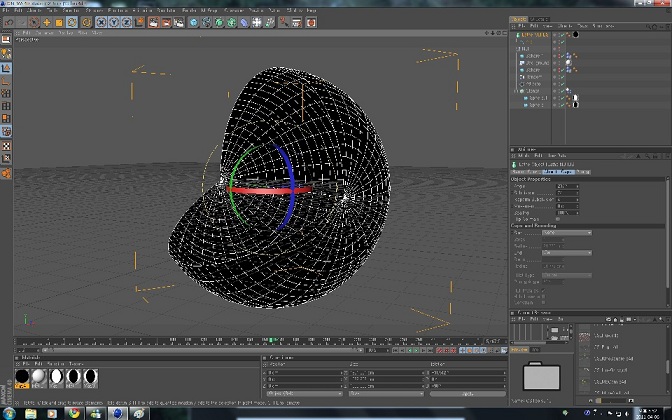Click the layout icon atop the left palette

coord(6,40)
